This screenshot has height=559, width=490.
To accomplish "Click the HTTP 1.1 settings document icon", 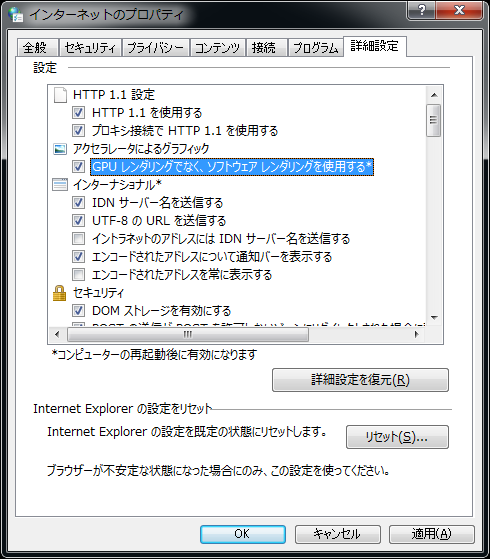I will pos(60,95).
